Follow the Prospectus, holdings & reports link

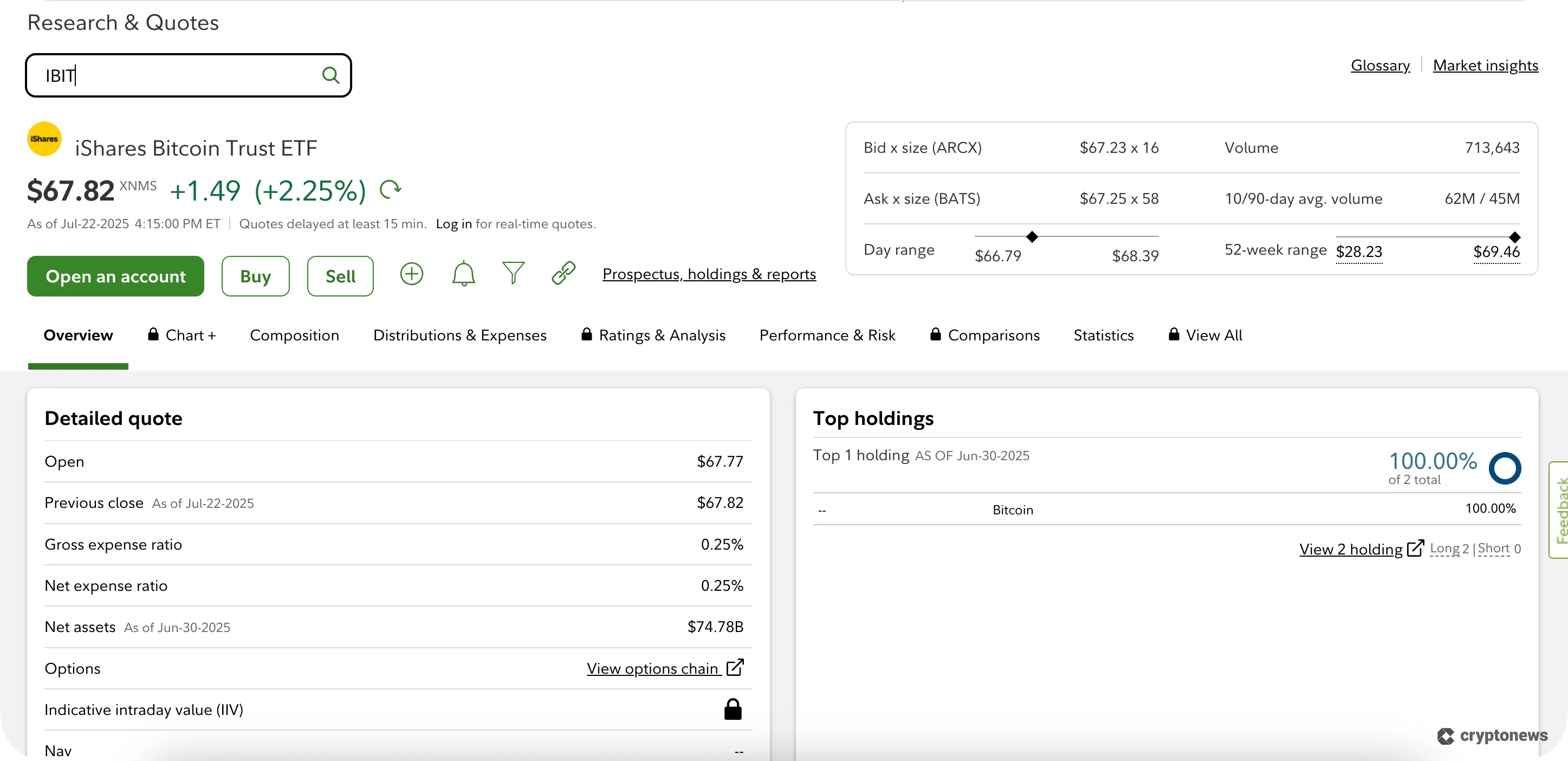[x=709, y=274]
